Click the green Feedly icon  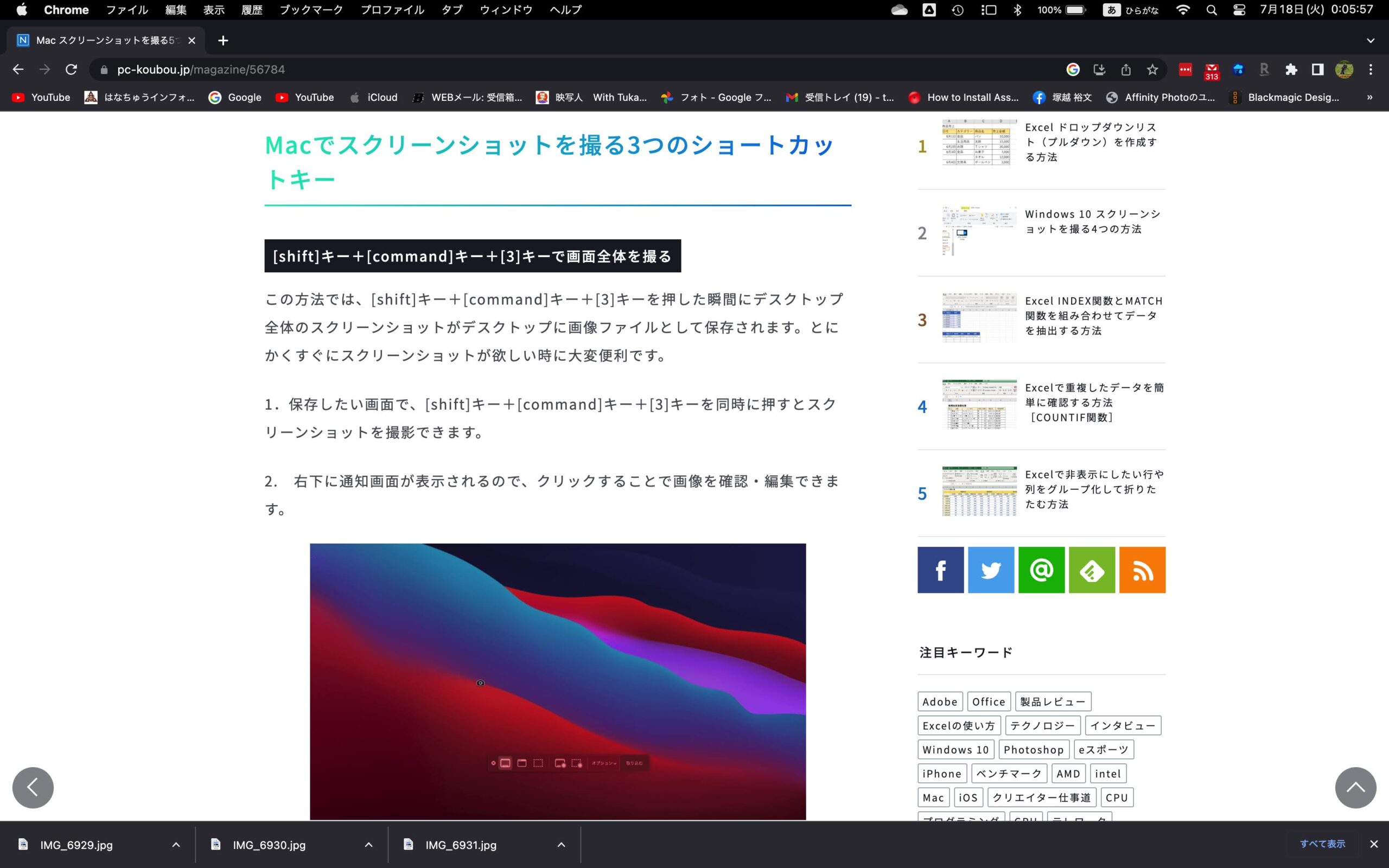point(1091,570)
